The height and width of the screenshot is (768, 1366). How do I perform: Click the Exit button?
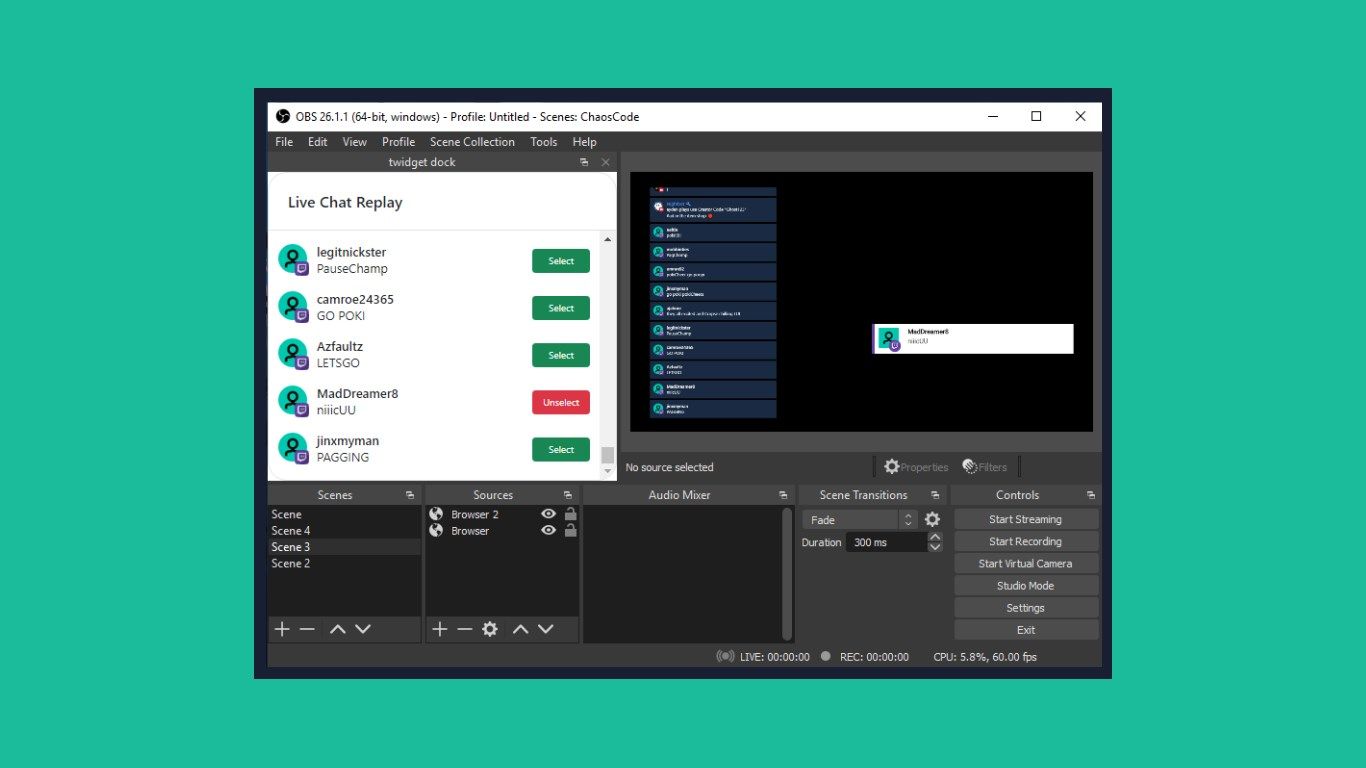[1026, 630]
